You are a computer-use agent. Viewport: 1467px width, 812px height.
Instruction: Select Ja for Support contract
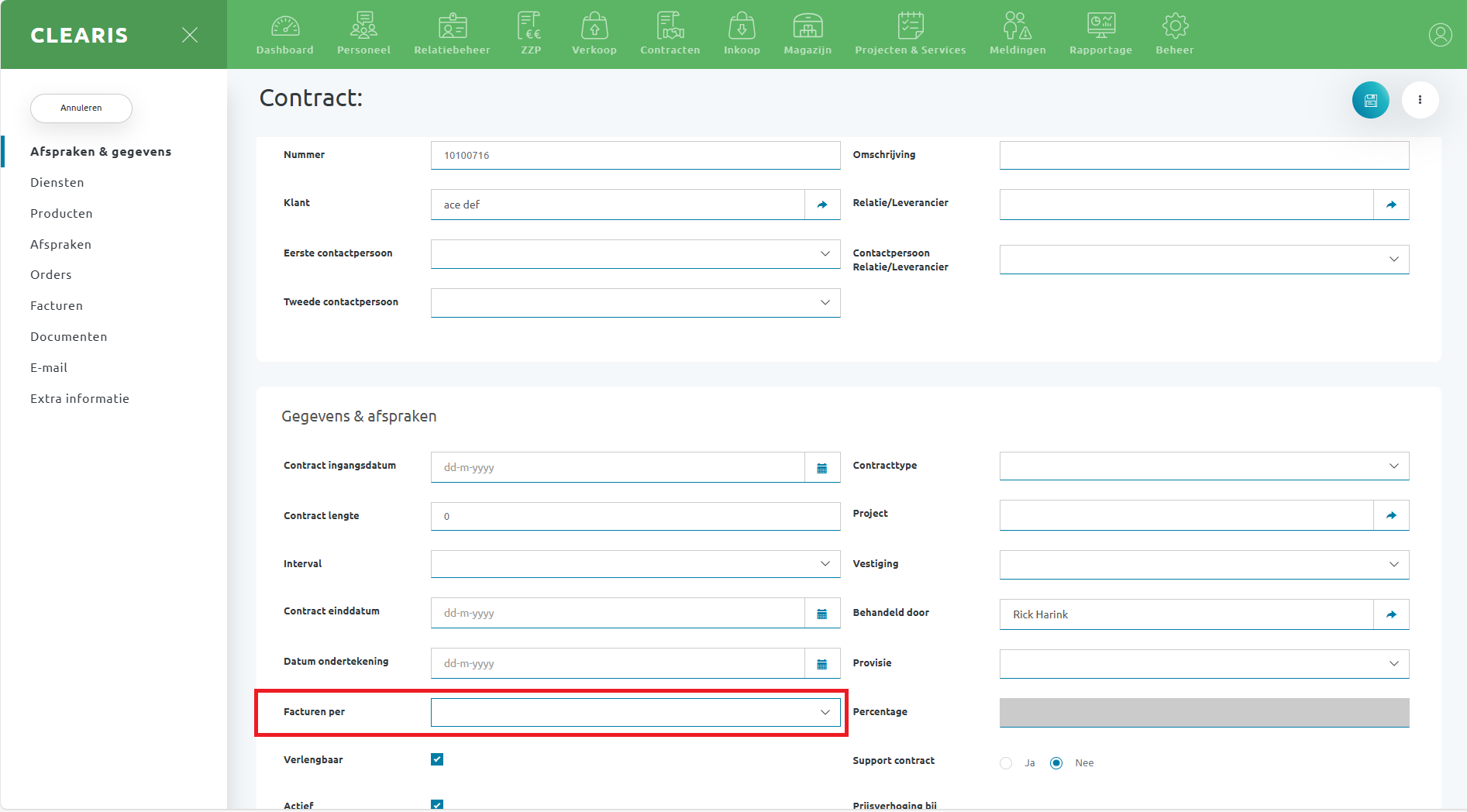1006,763
